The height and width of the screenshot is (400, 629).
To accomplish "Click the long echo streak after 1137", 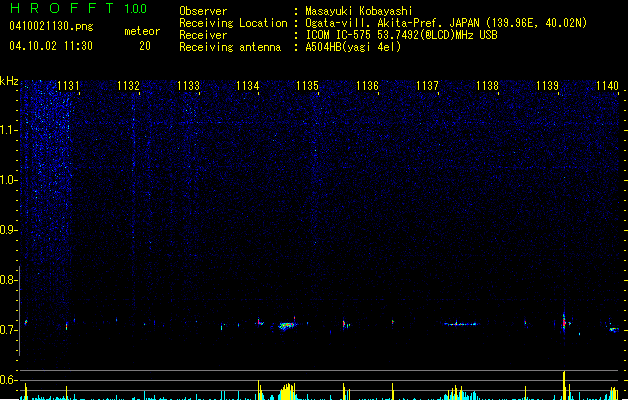I will (461, 324).
